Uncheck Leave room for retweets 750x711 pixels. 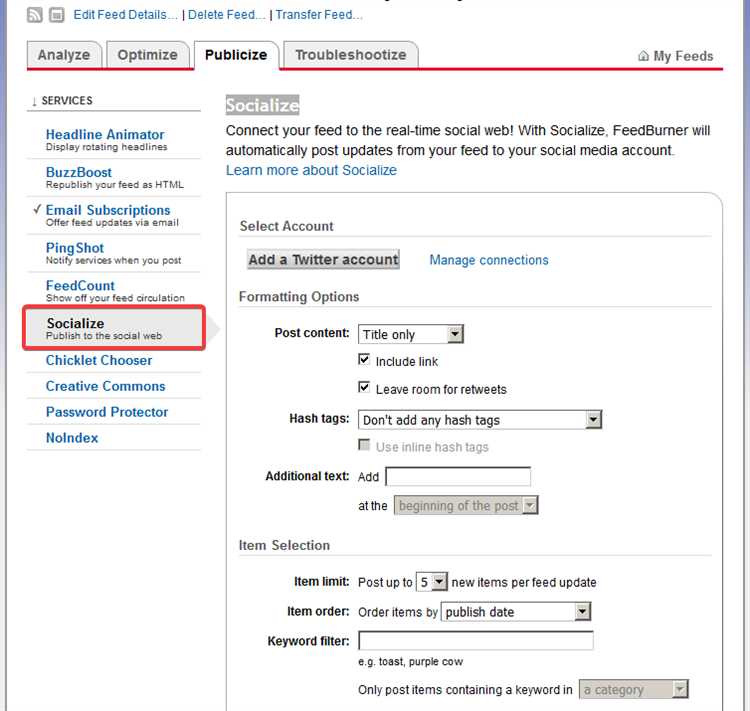coord(364,387)
